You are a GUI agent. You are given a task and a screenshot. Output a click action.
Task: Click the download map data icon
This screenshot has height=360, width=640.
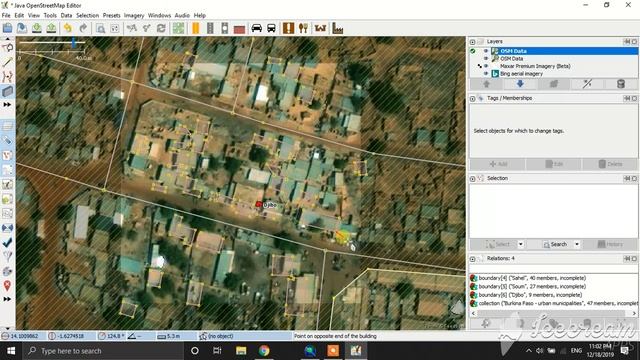click(x=37, y=28)
